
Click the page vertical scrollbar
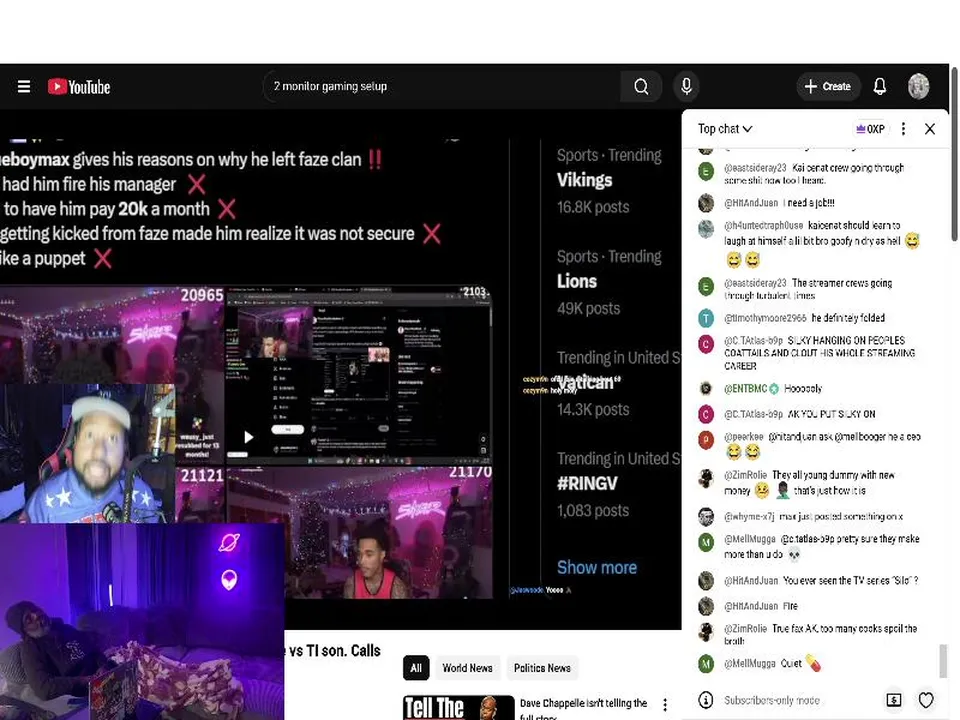pos(954,153)
